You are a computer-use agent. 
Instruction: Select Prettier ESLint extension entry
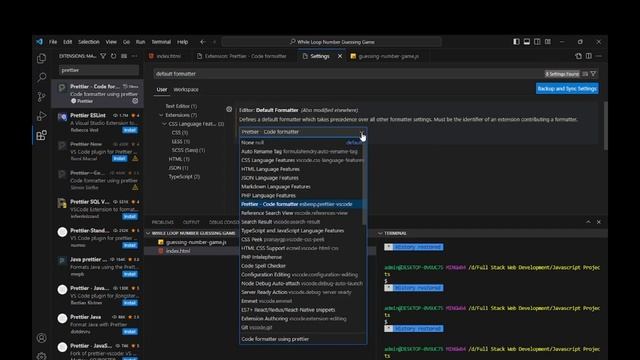[x=98, y=123]
